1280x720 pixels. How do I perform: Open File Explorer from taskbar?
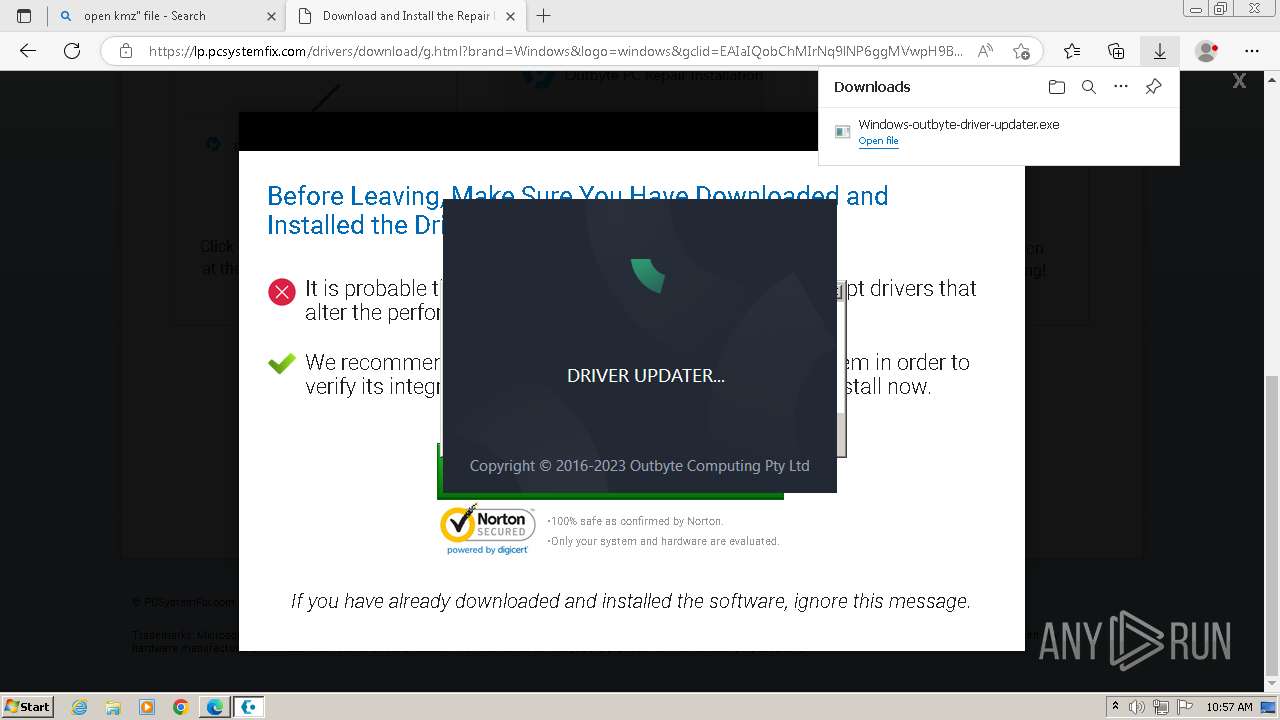(113, 707)
